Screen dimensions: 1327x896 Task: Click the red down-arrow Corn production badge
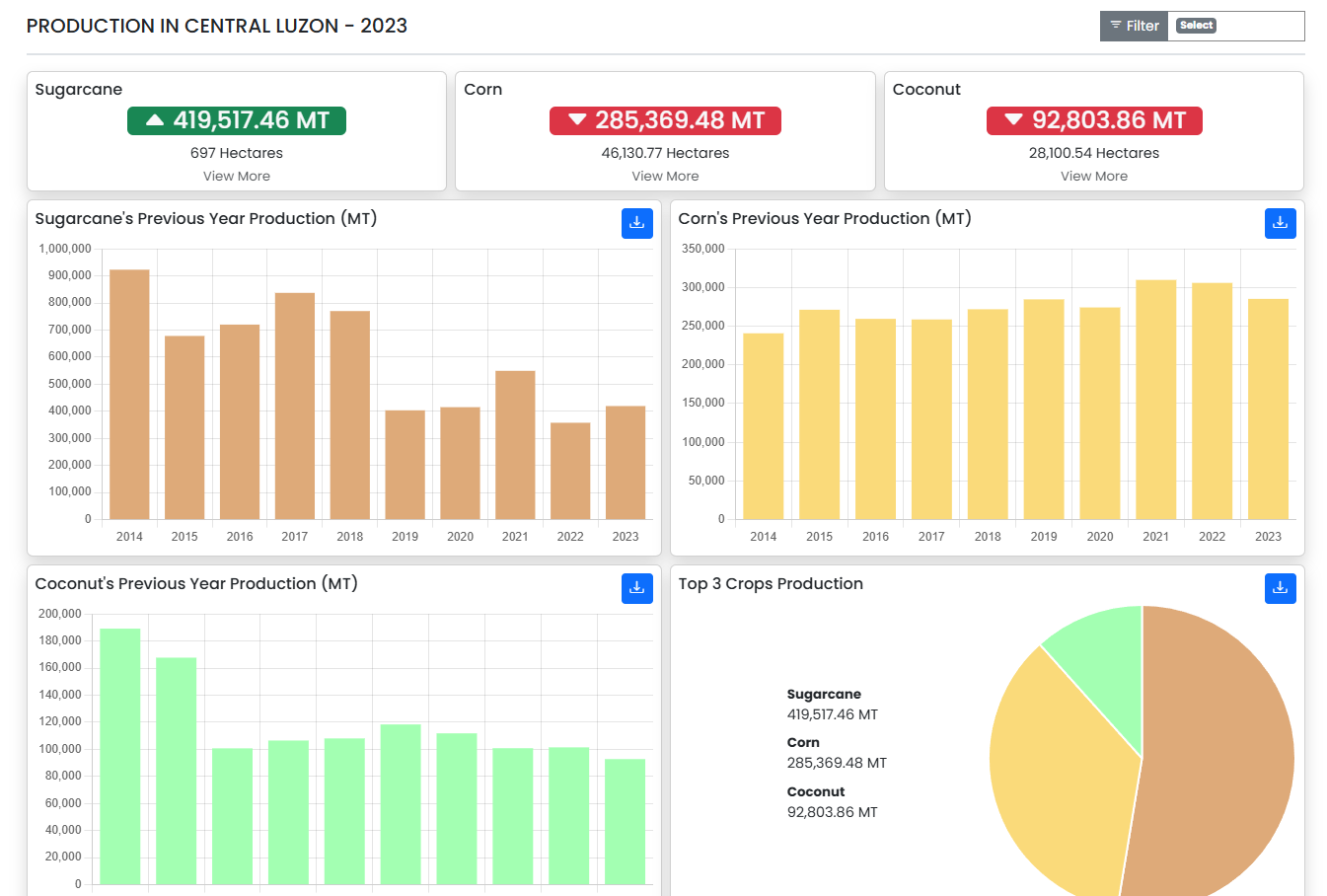pos(665,120)
